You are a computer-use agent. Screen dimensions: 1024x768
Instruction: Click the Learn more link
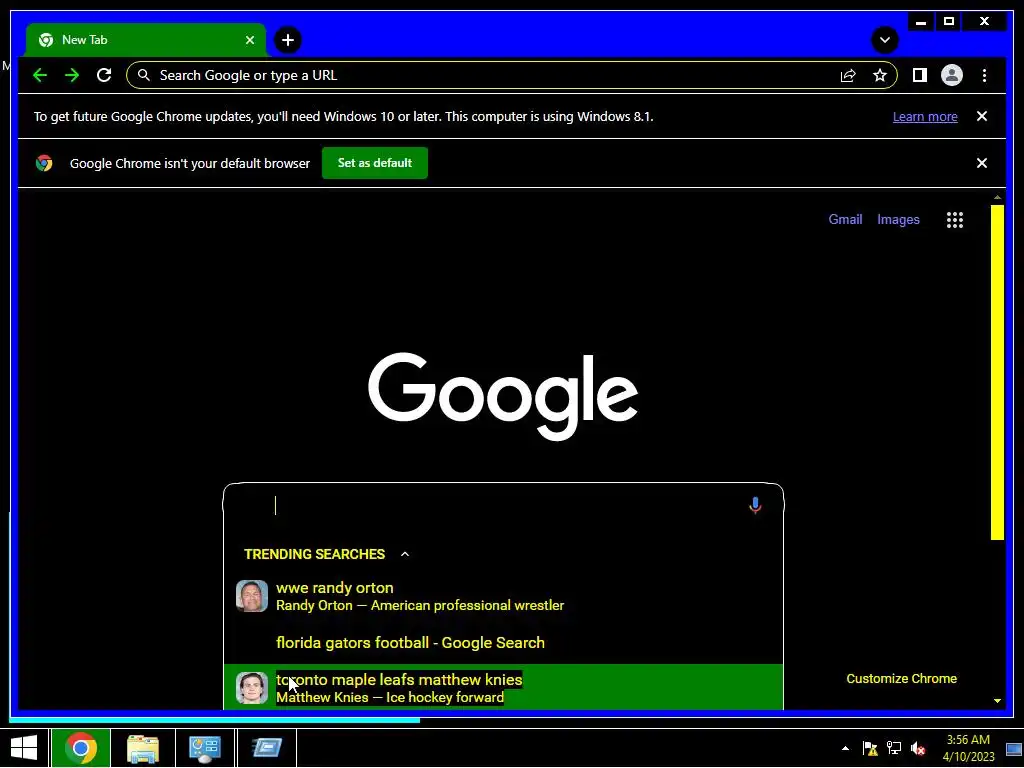925,116
